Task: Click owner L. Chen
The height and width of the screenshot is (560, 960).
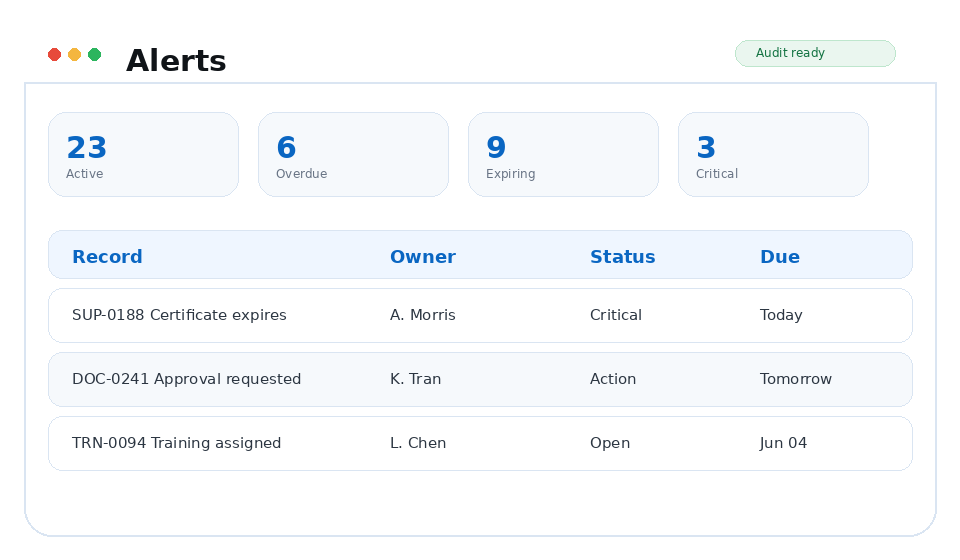Action: [x=418, y=443]
